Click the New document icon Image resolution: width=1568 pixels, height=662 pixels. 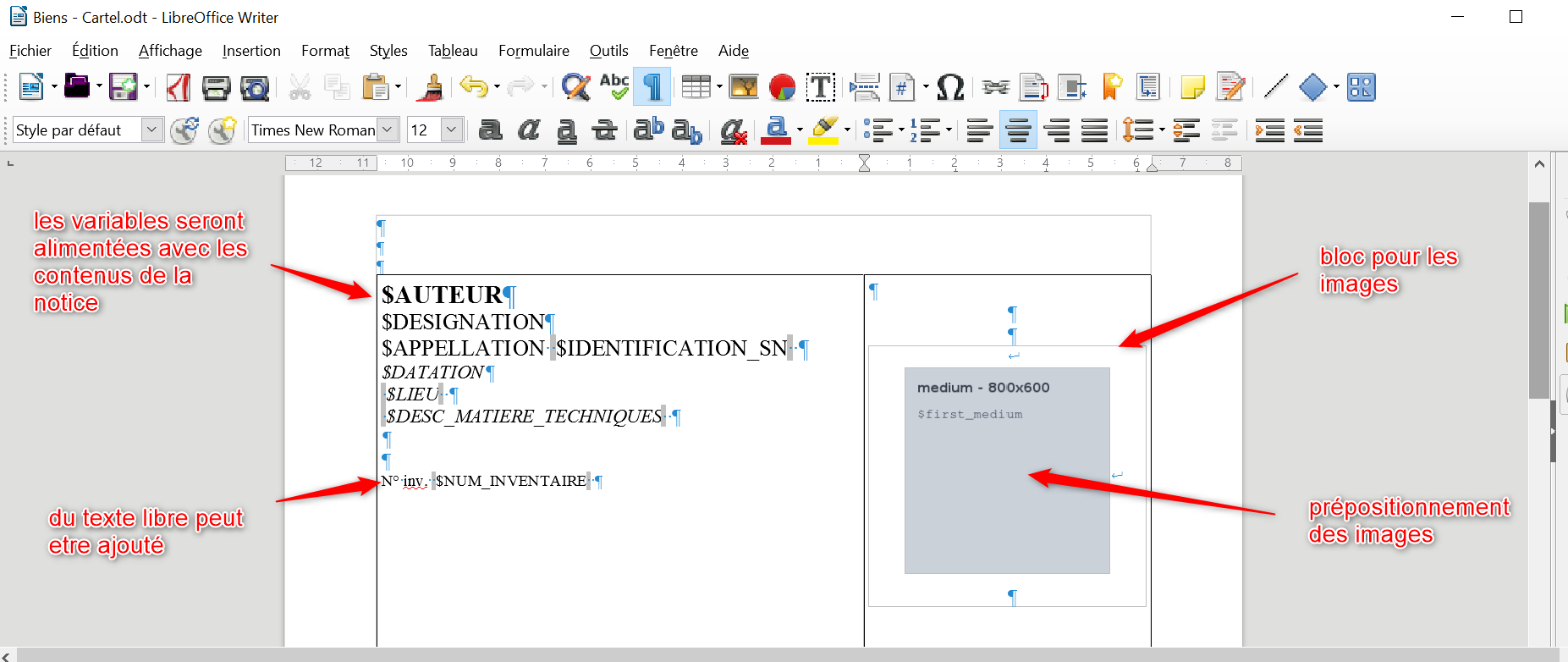[31, 86]
